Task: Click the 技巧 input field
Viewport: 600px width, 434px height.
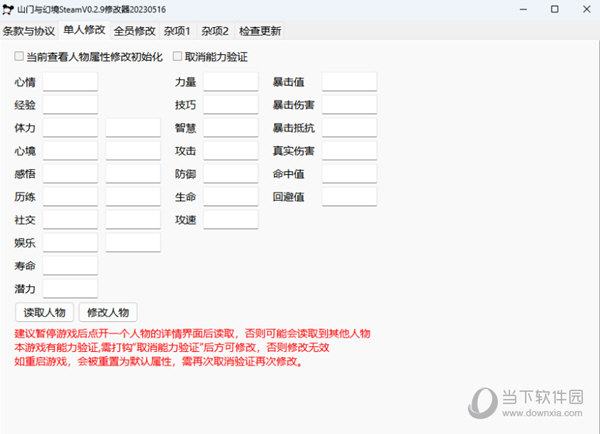Action: click(x=231, y=104)
